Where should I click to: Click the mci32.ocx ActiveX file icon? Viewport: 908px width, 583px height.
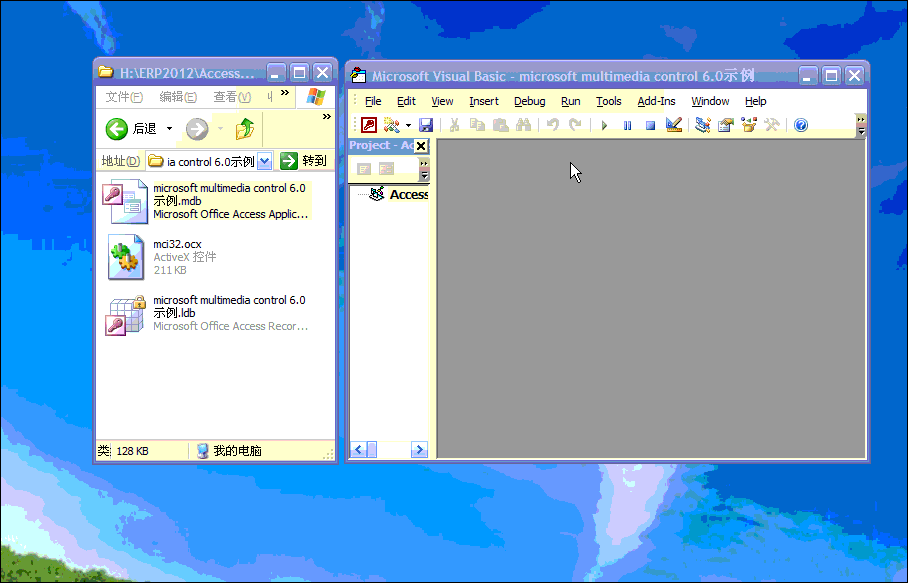pyautogui.click(x=126, y=257)
